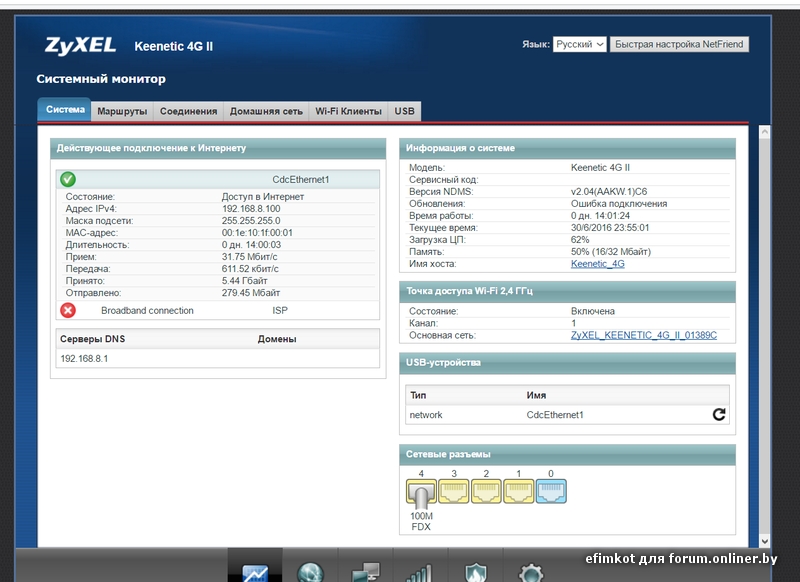Click the Тип column header in USB table
Viewport: 800px width, 582px height.
click(418, 395)
